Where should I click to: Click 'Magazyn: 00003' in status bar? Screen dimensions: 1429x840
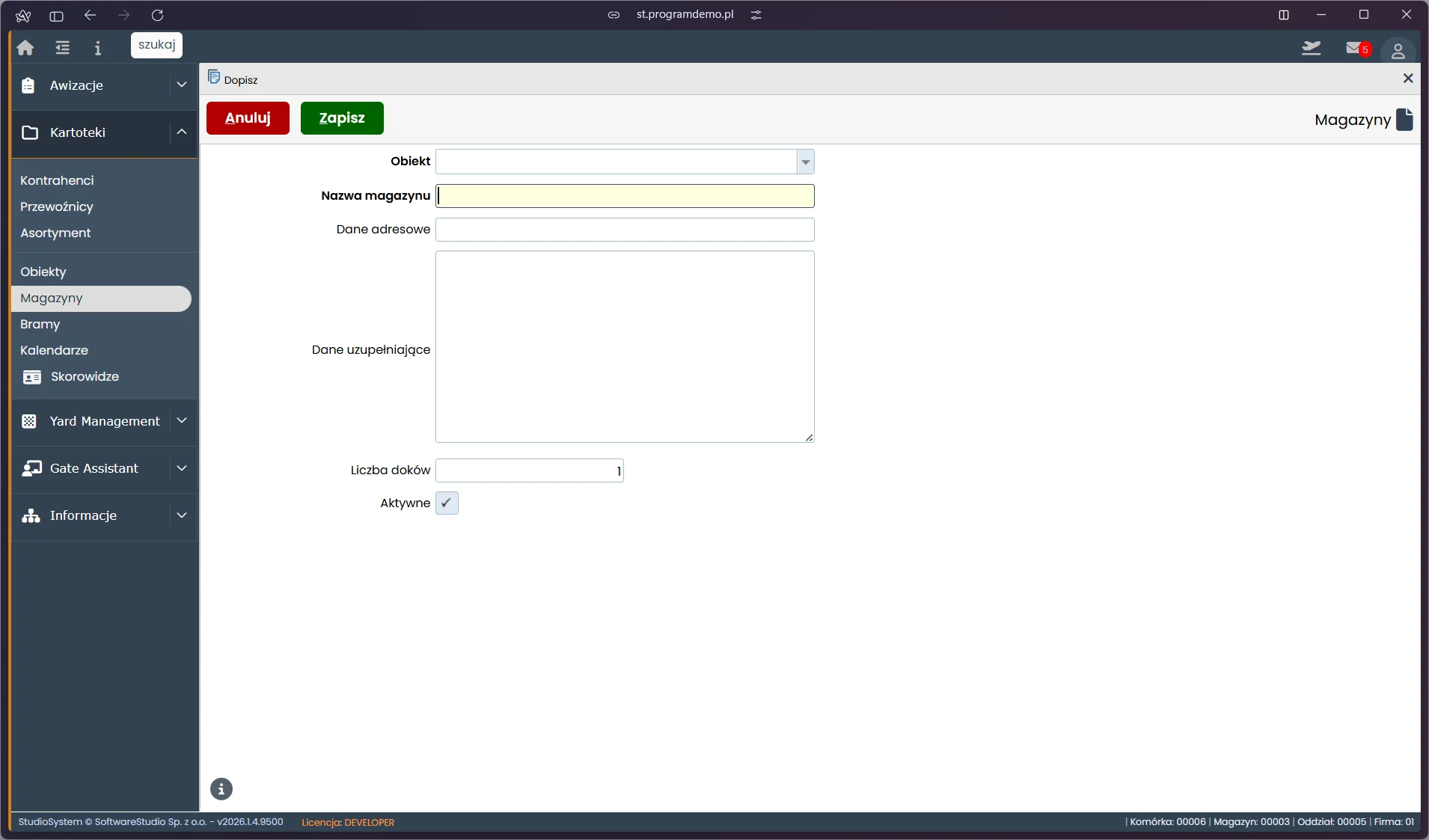[x=1252, y=821]
